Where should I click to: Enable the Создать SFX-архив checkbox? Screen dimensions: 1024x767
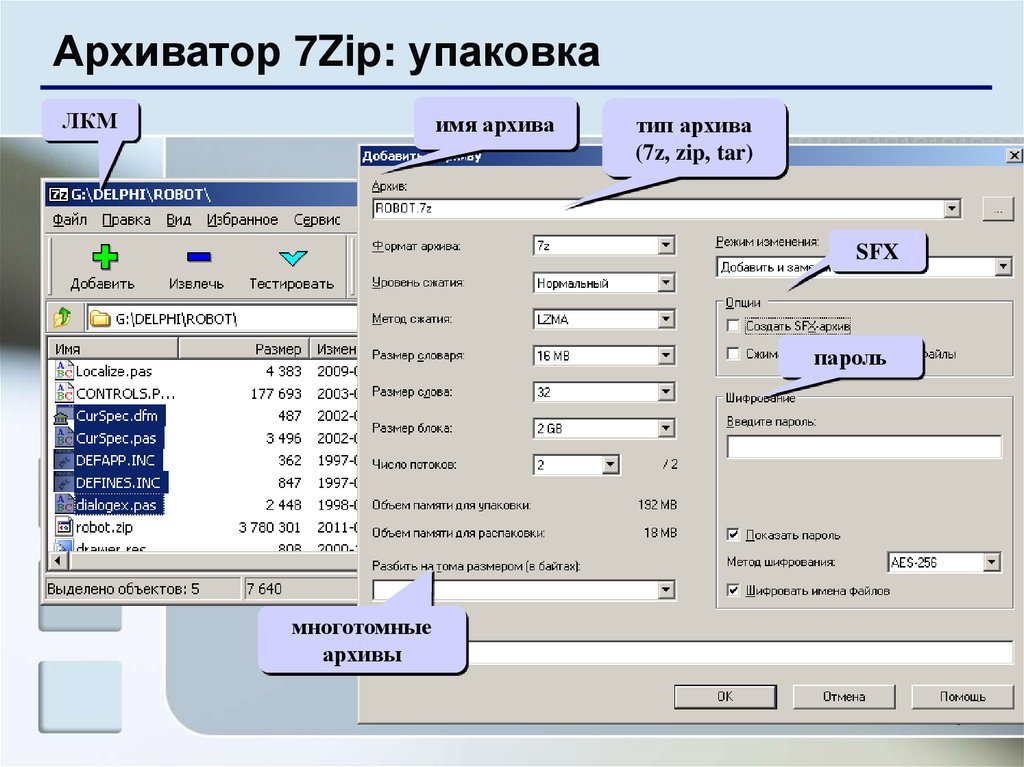733,325
